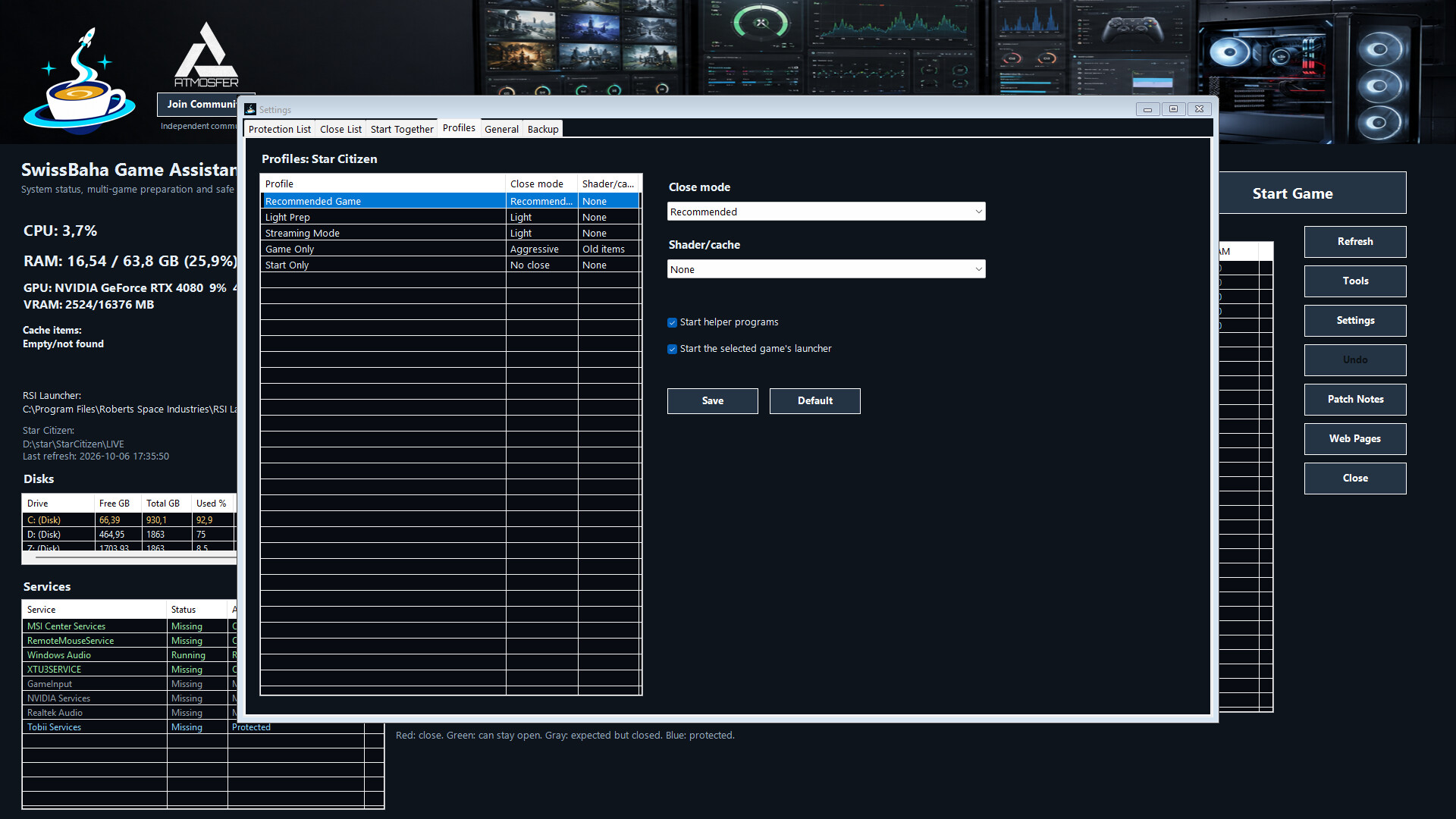This screenshot has width=1456, height=819.
Task: Click the Settings window title icon
Action: tap(250, 109)
